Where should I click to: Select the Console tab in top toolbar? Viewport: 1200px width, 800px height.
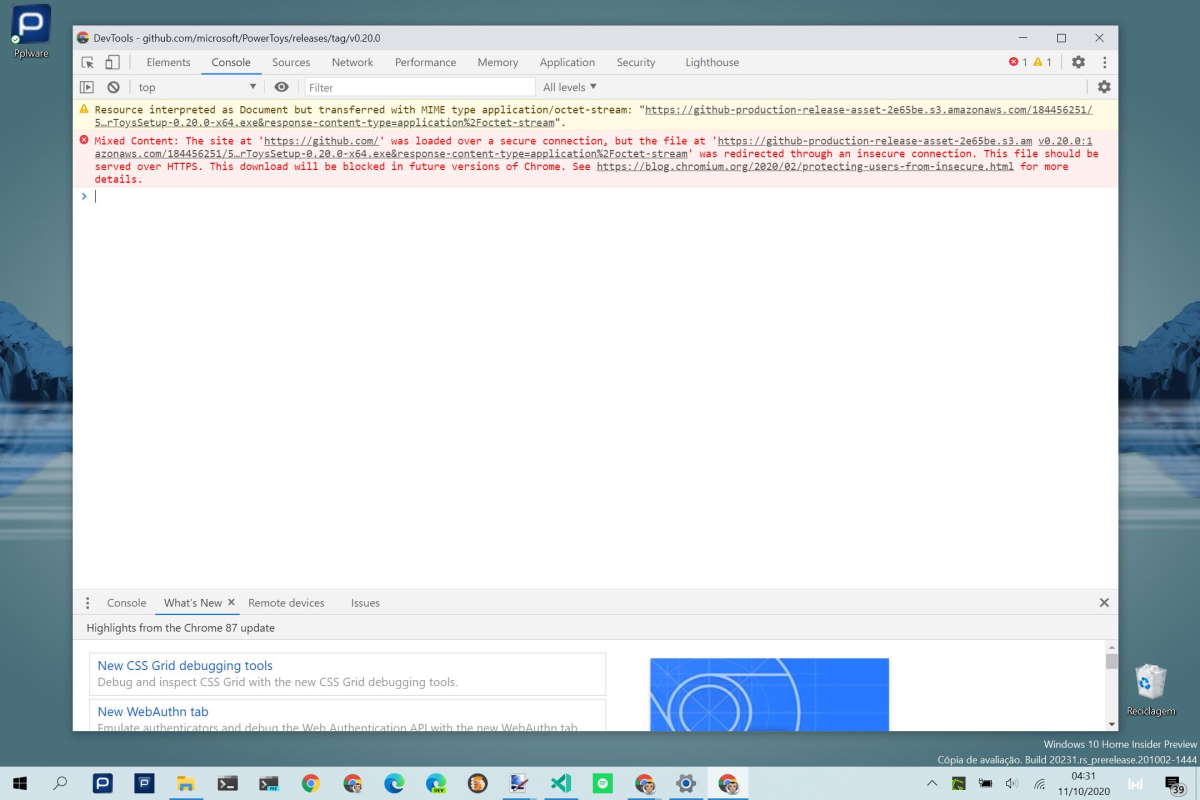click(231, 62)
